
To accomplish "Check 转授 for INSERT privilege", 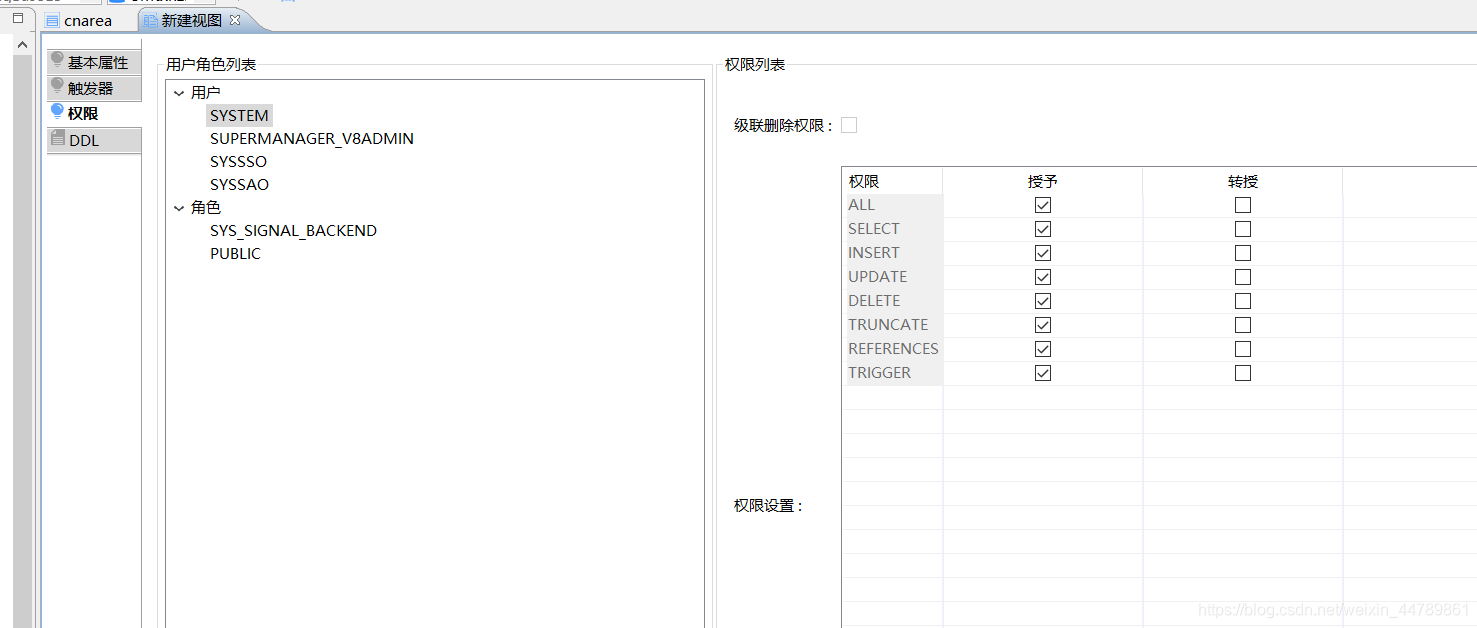I will point(1243,253).
